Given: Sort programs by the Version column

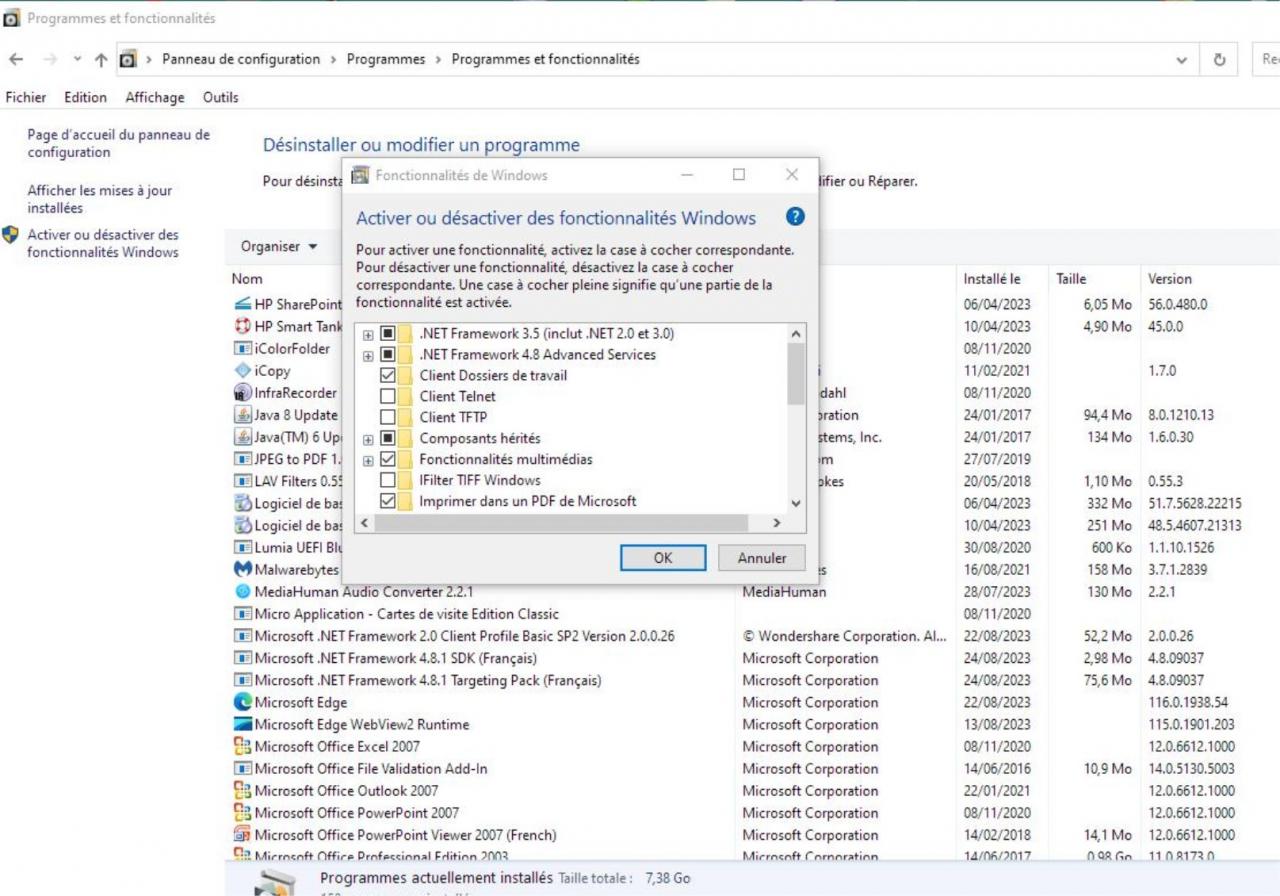Looking at the screenshot, I should [x=1170, y=279].
